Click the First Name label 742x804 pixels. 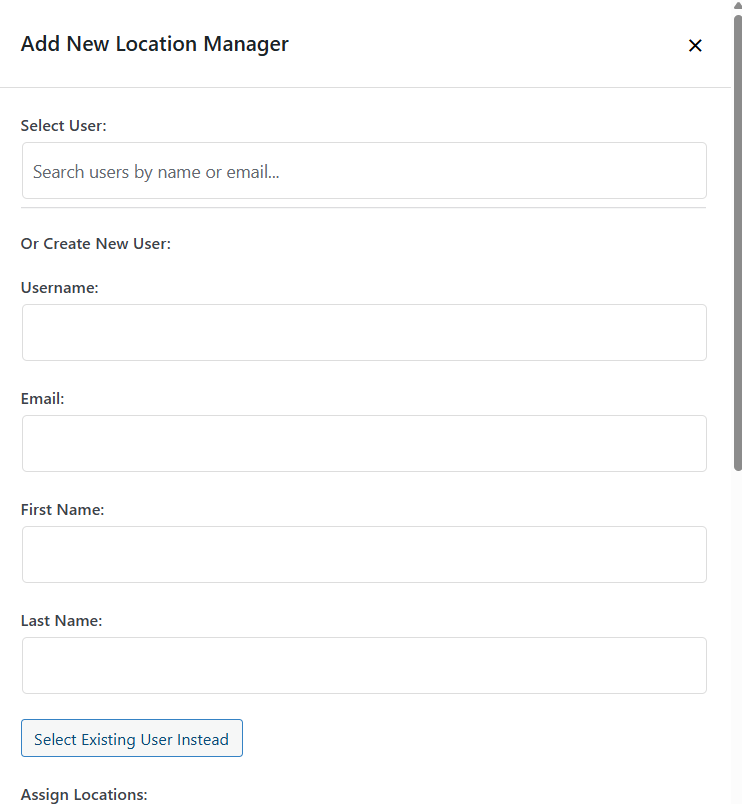62,509
